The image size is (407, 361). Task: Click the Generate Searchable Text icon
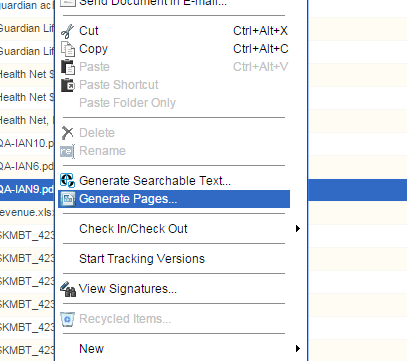pyautogui.click(x=67, y=181)
